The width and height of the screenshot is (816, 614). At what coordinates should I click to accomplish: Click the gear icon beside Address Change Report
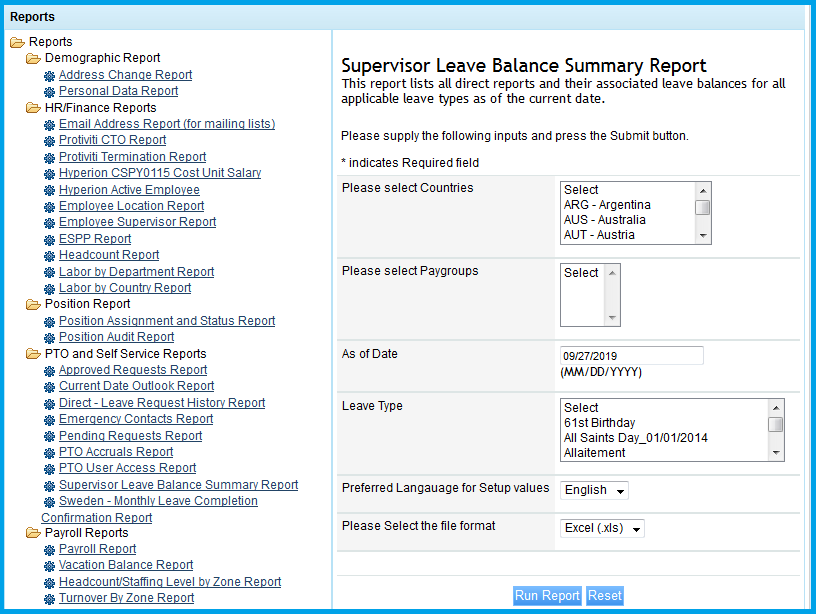coord(50,75)
